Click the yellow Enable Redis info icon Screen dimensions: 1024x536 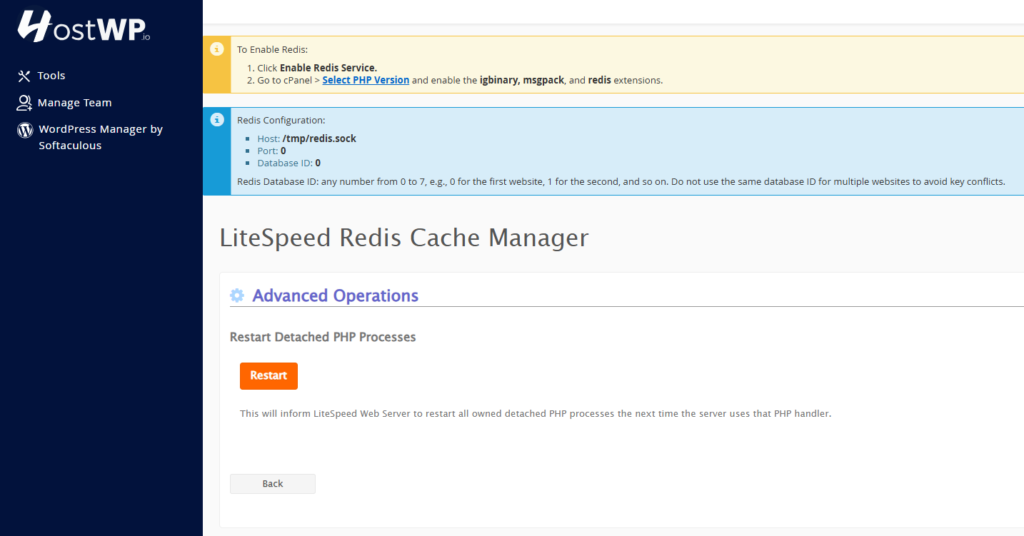(217, 49)
